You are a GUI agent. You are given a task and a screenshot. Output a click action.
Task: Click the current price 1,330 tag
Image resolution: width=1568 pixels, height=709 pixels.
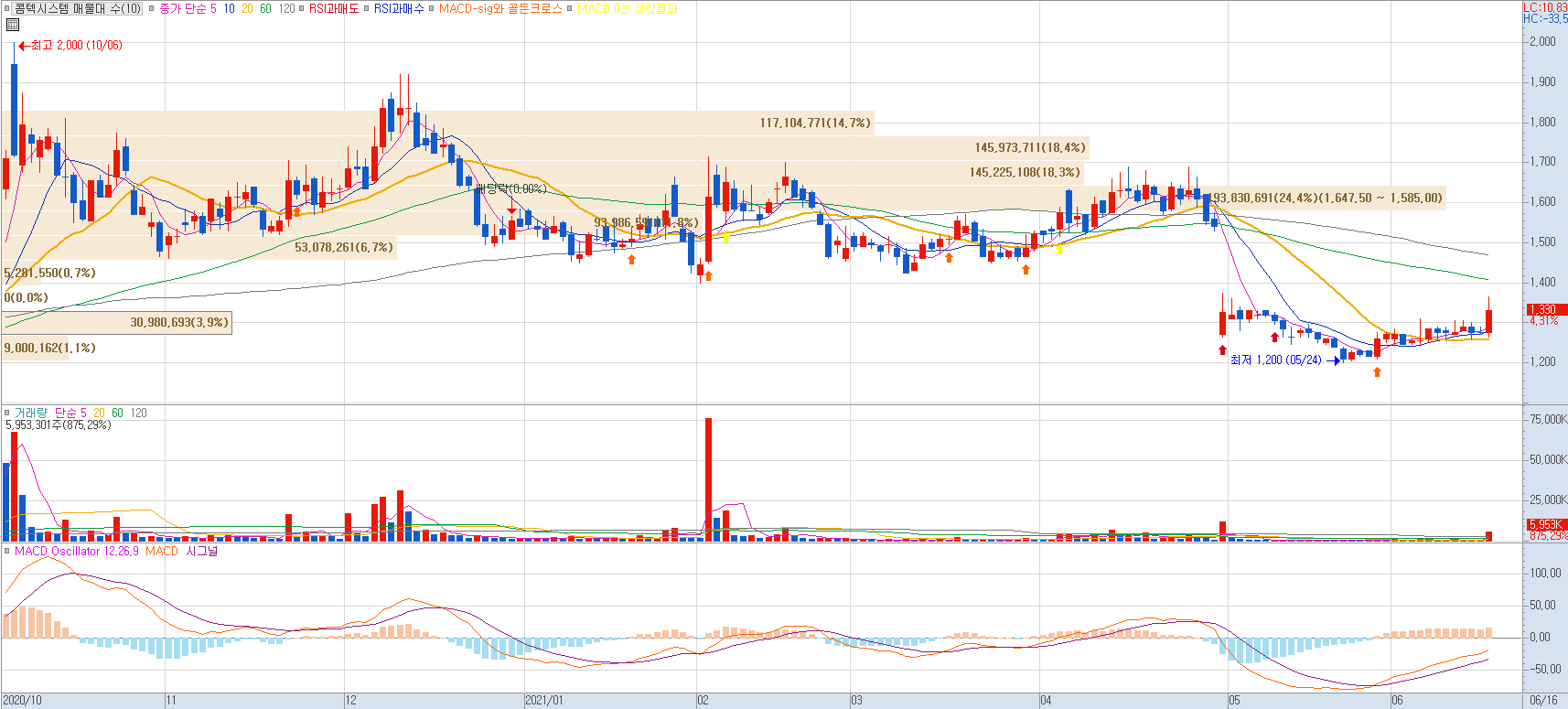tap(1545, 309)
